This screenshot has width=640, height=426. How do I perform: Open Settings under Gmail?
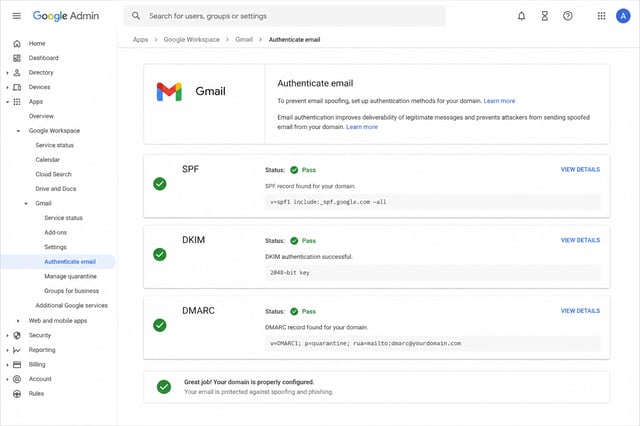tap(55, 247)
